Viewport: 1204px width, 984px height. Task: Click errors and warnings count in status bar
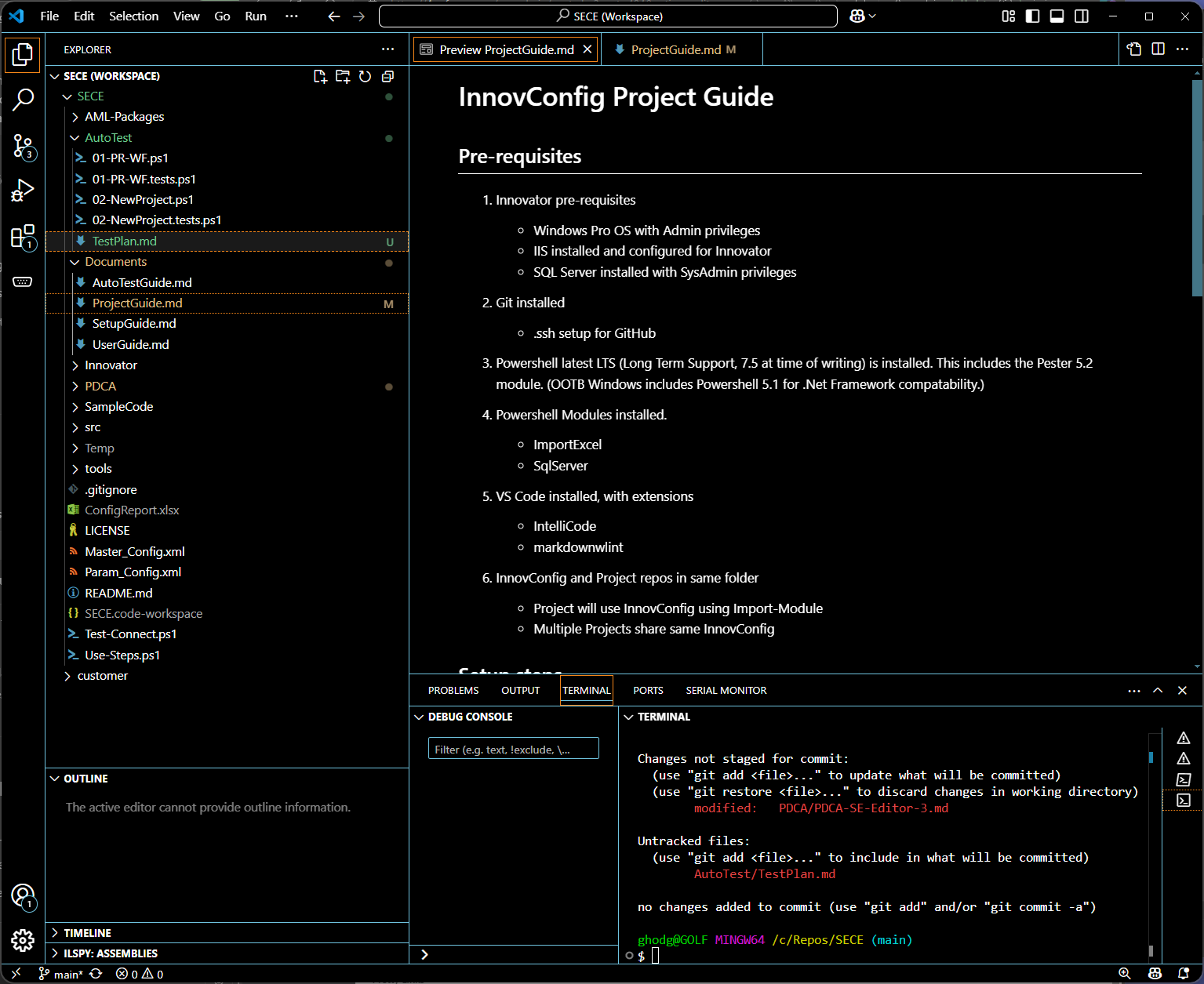click(x=140, y=974)
